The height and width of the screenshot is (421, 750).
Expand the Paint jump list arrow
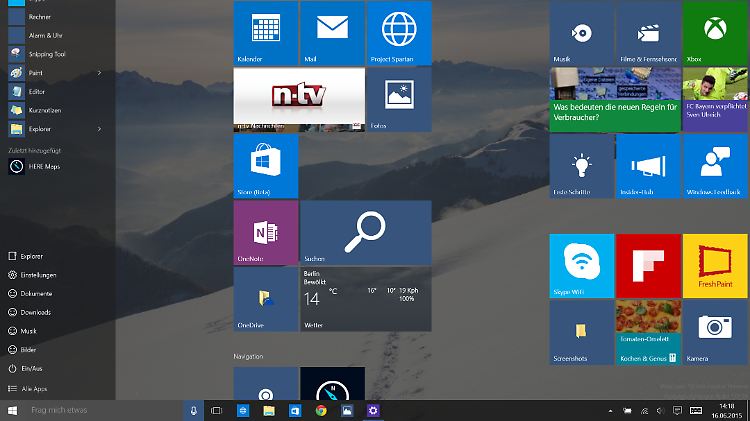99,73
